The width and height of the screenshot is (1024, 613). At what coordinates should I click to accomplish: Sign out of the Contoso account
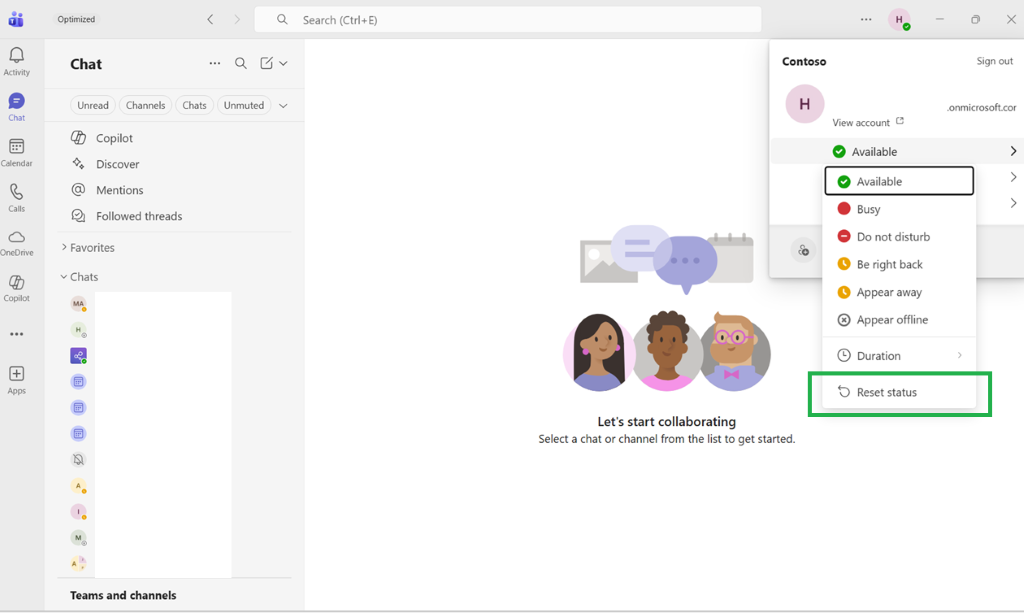pyautogui.click(x=994, y=61)
